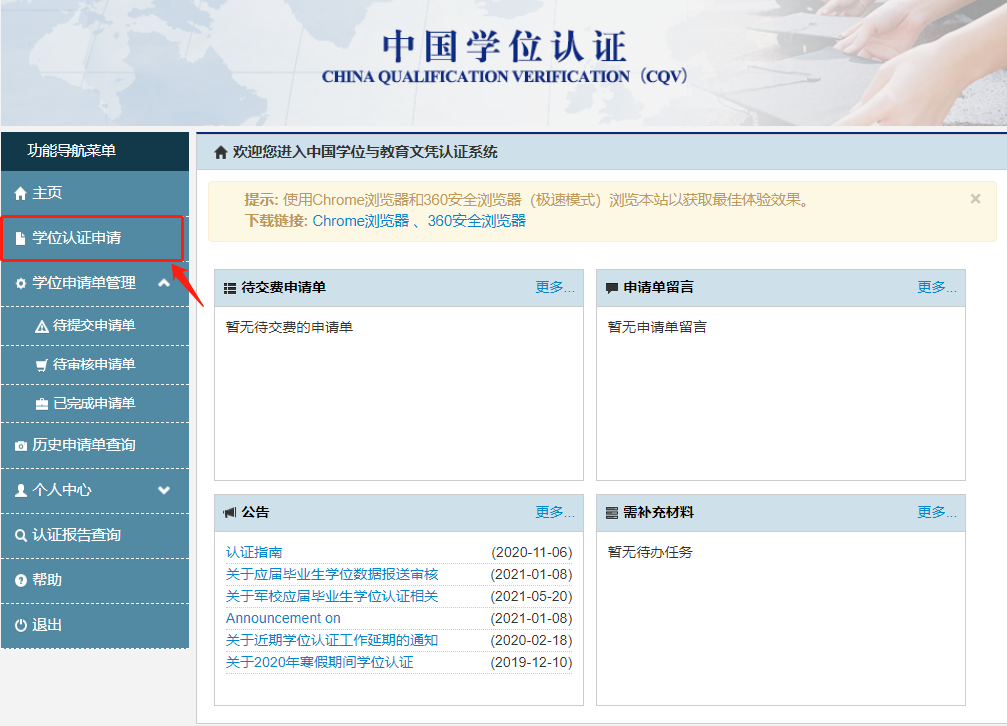Click the text 暂无申请单留言
This screenshot has height=726, width=1007.
(x=657, y=327)
